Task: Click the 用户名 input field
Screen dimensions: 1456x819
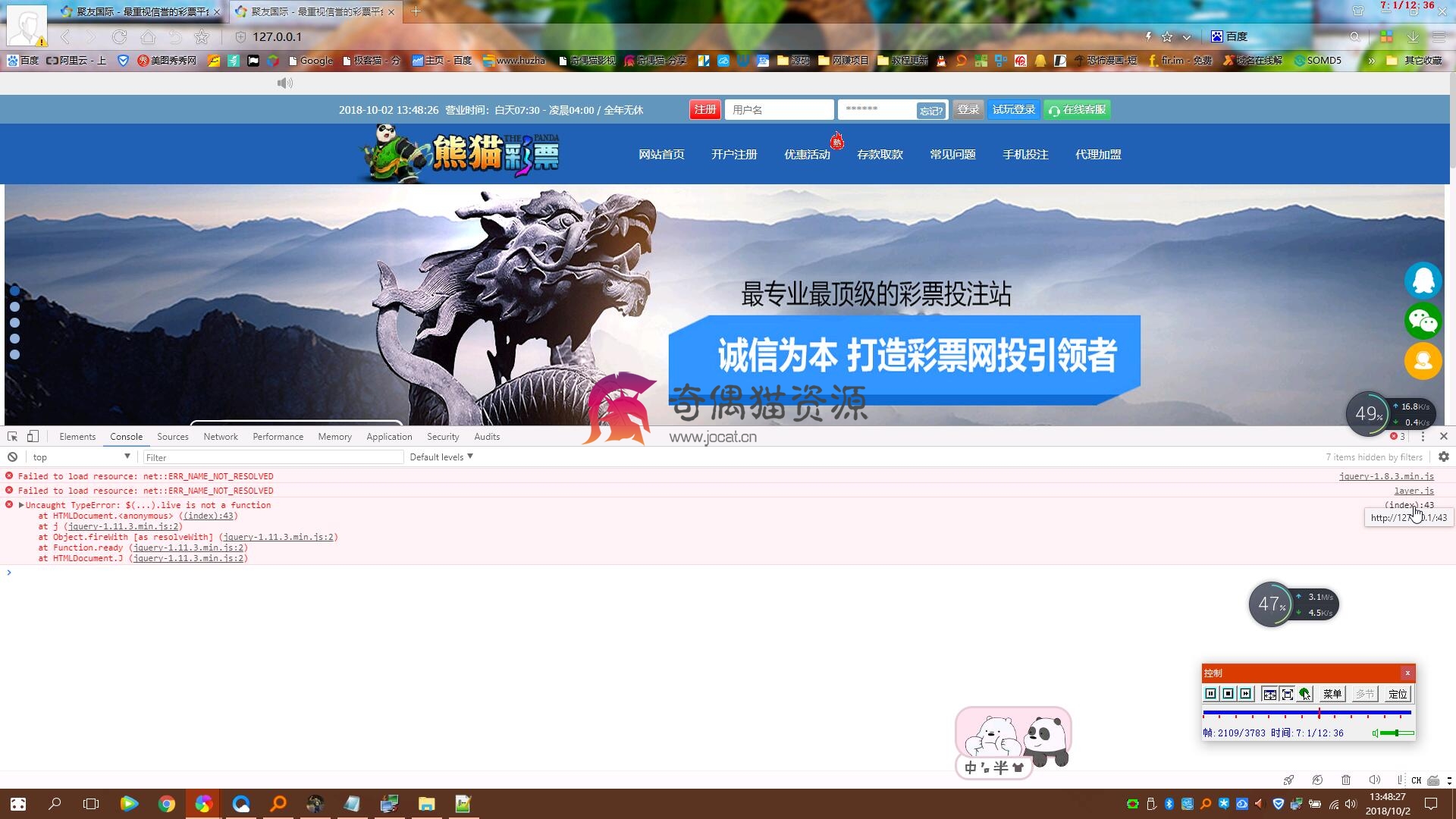Action: pos(780,109)
